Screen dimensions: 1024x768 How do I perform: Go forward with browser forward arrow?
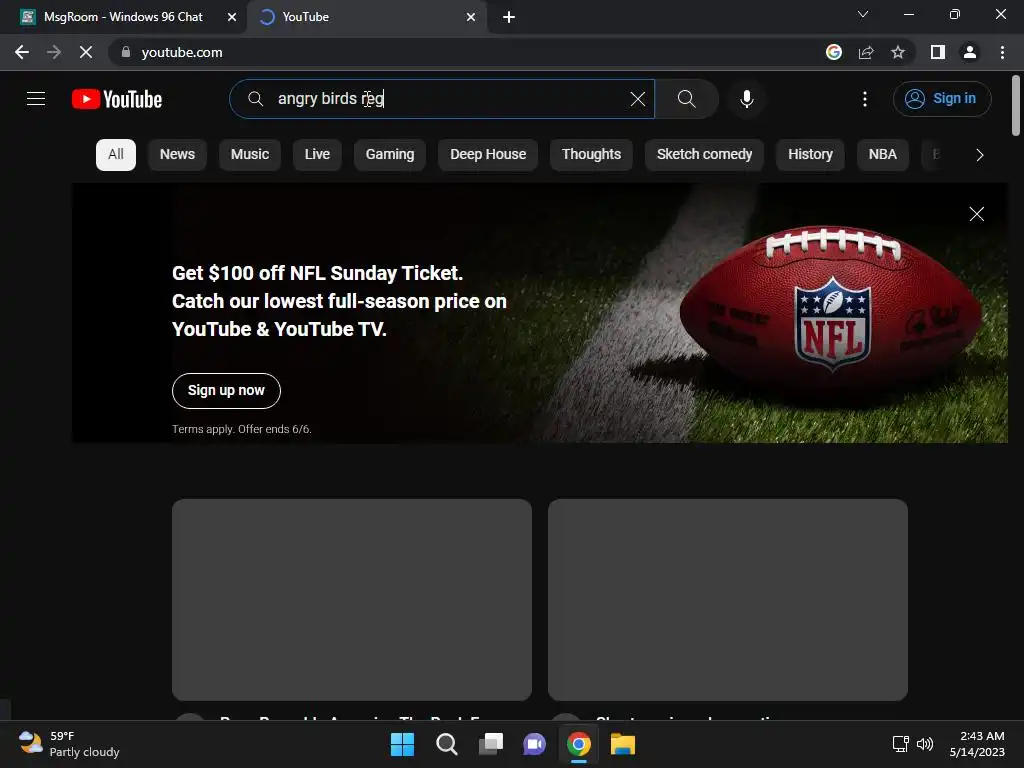[54, 52]
